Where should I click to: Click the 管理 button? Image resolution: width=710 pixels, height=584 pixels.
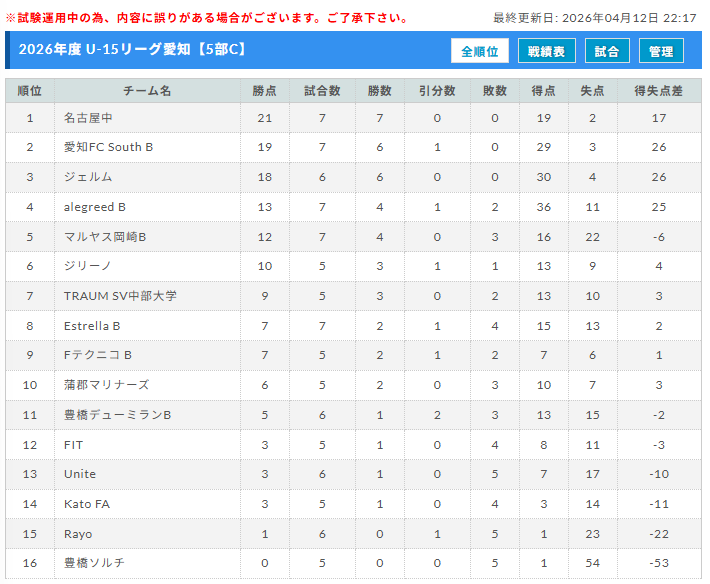click(661, 51)
